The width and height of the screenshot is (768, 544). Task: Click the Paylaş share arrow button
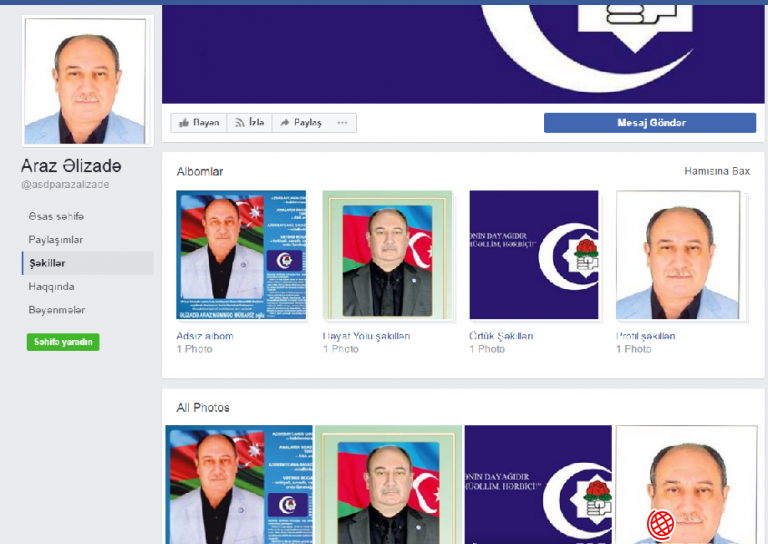(300, 123)
